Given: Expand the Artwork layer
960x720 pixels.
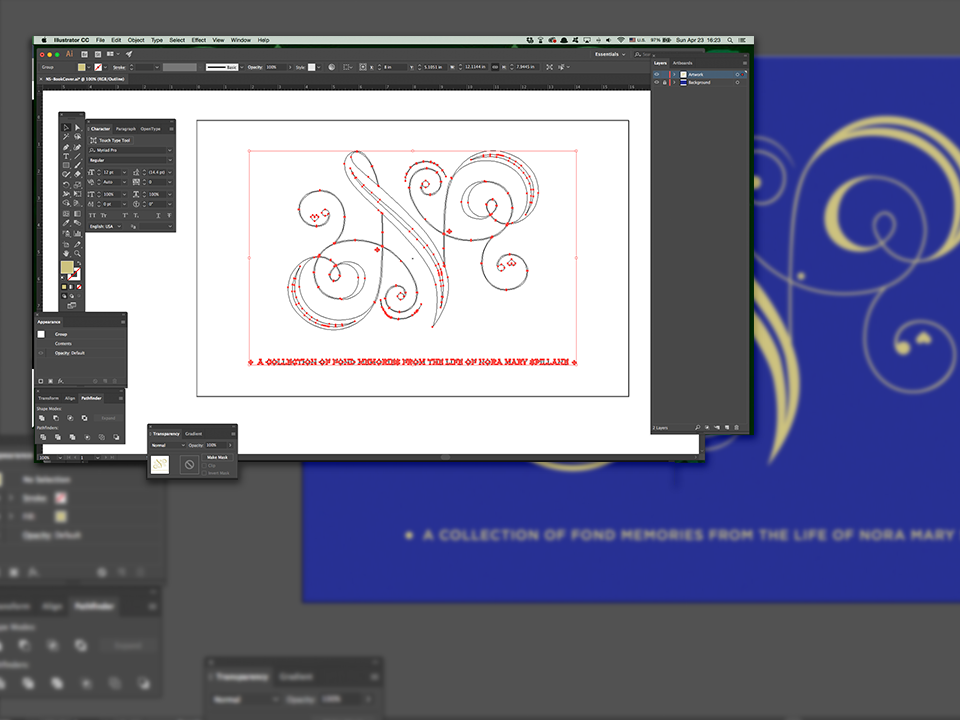Looking at the screenshot, I should pos(674,74).
